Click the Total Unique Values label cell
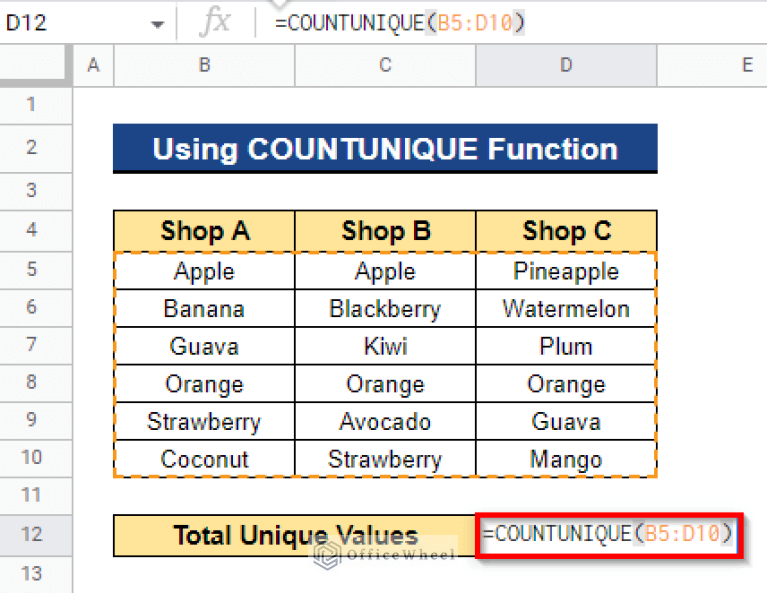This screenshot has height=593, width=767. (295, 535)
